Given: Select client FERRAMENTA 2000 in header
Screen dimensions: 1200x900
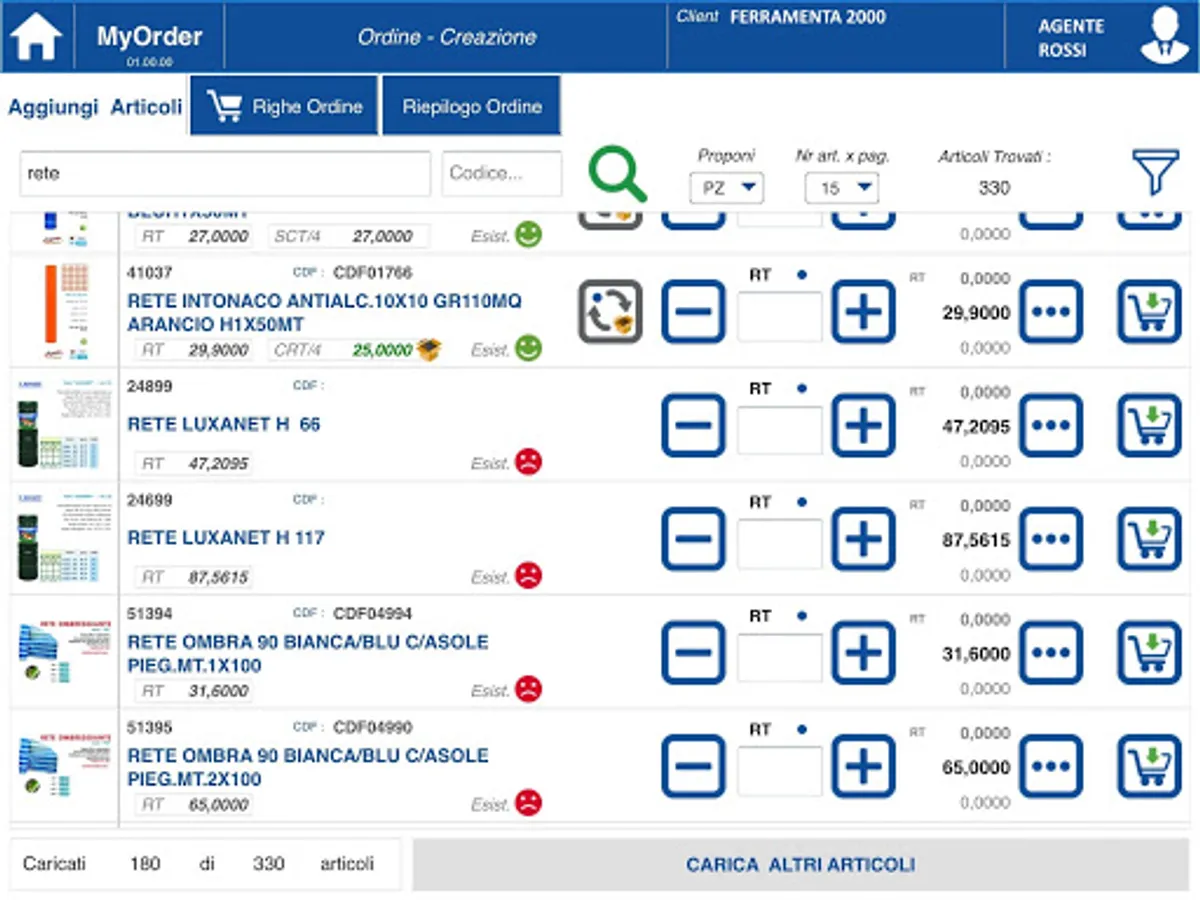Looking at the screenshot, I should tap(807, 17).
